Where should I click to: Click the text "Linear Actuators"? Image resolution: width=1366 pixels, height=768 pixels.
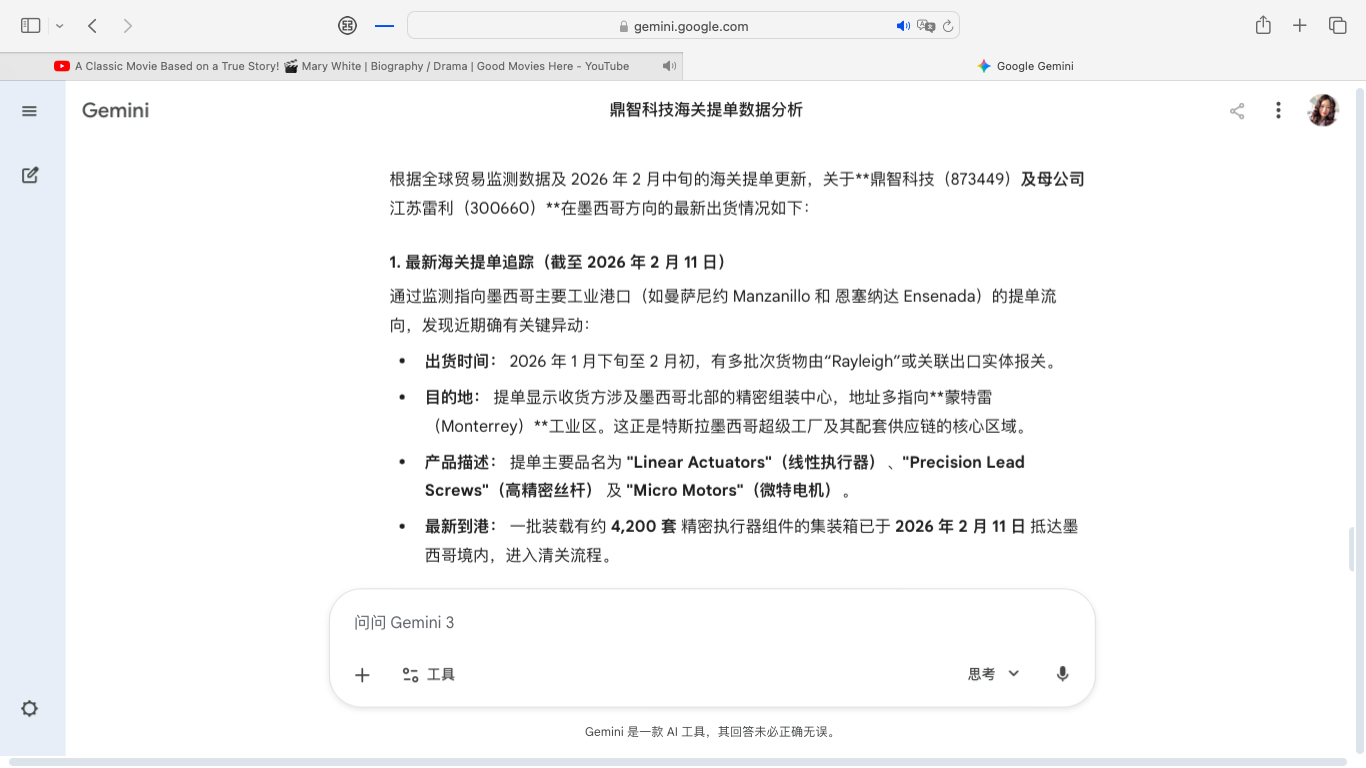699,462
